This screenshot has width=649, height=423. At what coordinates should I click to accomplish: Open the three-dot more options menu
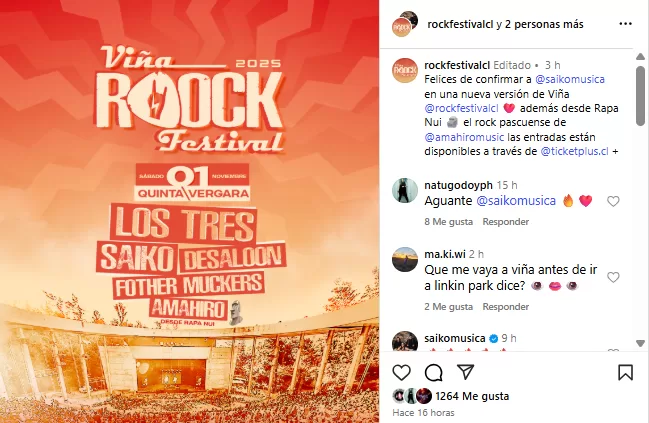coord(625,24)
